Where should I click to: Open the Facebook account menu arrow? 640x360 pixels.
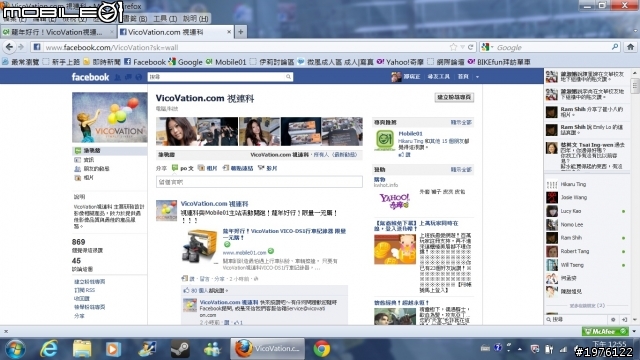[x=477, y=77]
